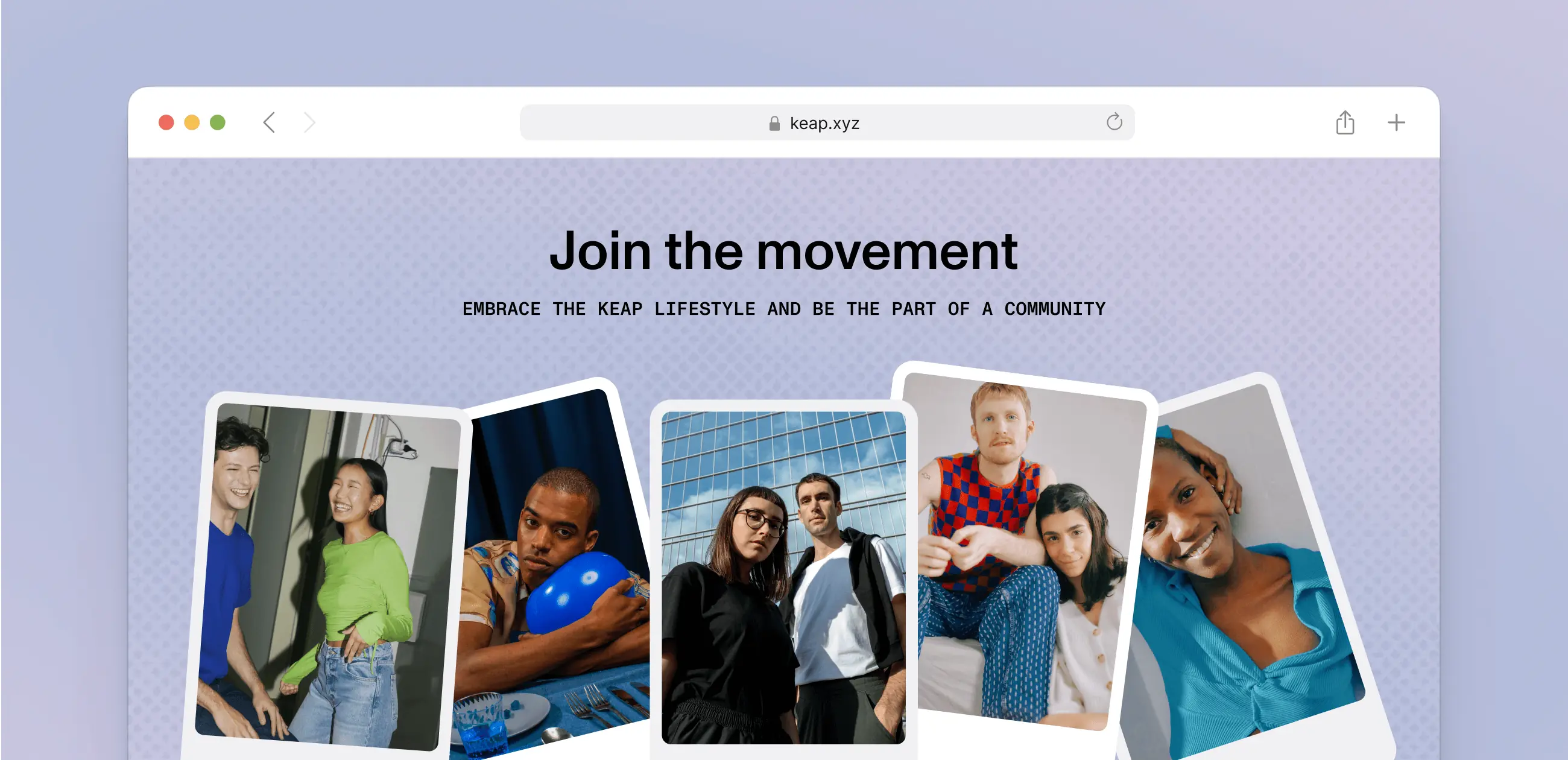Open a new tab with plus icon
1568x760 pixels.
tap(1396, 122)
